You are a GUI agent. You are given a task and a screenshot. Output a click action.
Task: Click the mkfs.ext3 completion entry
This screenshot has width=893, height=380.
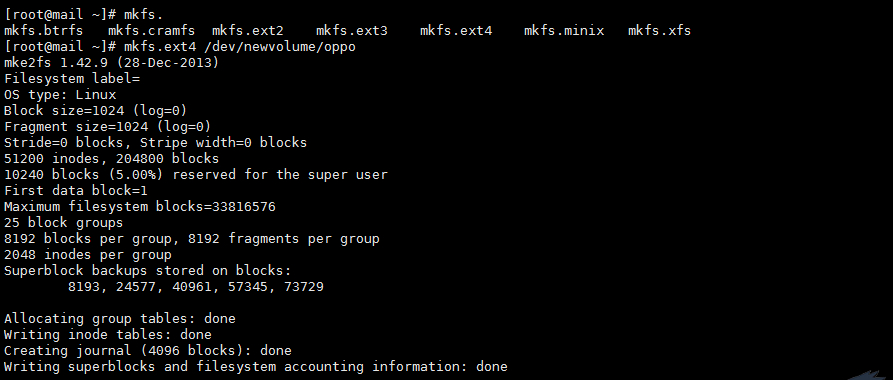[351, 31]
